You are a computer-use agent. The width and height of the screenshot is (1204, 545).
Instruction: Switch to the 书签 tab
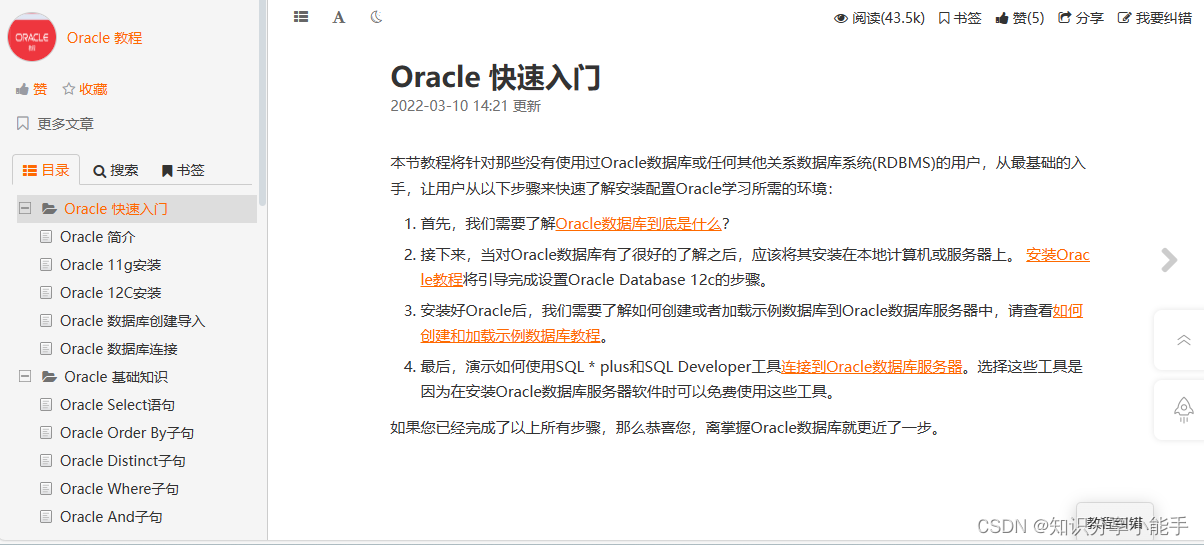coord(183,170)
